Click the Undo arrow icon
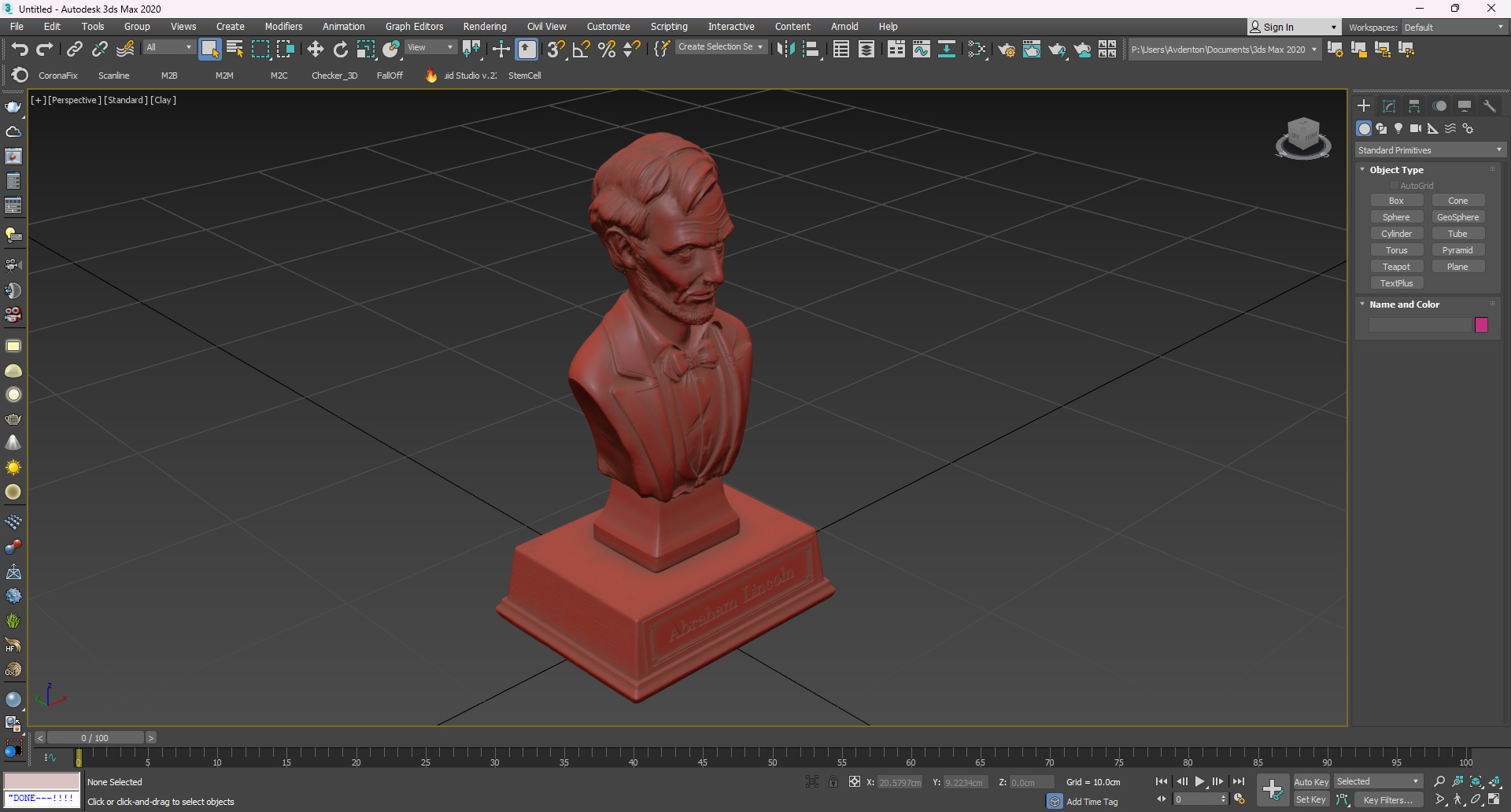 [x=20, y=50]
